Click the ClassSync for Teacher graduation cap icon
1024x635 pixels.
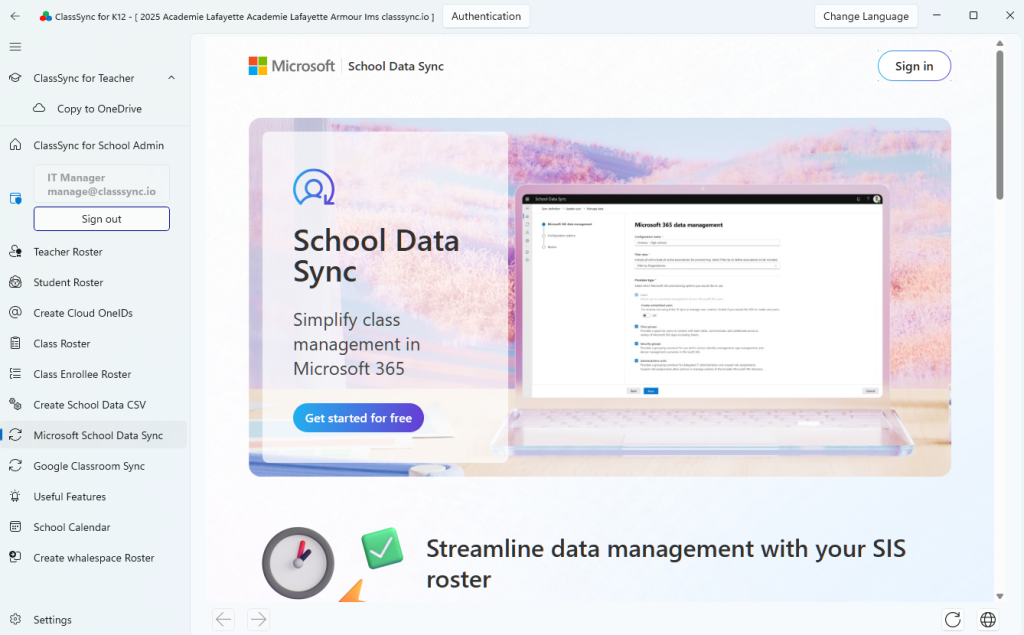[x=15, y=78]
